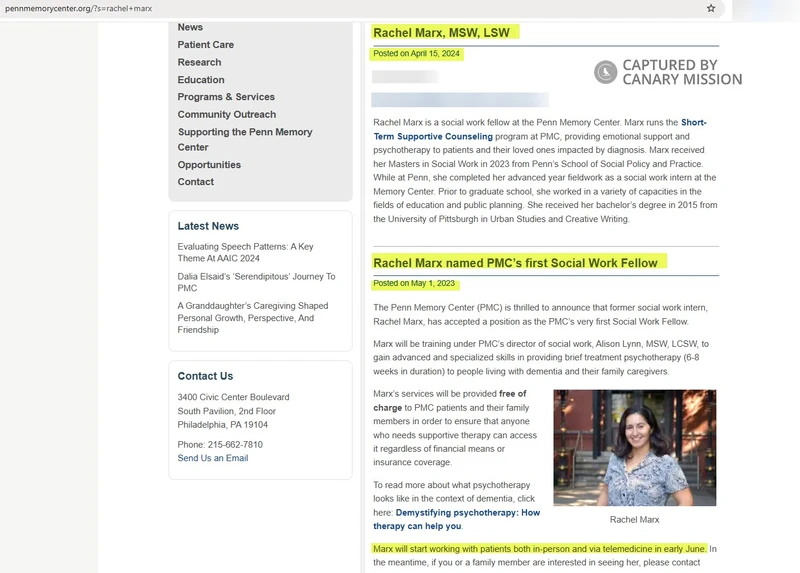The height and width of the screenshot is (573, 800).
Task: Go to the Opportunities page
Action: click(209, 165)
